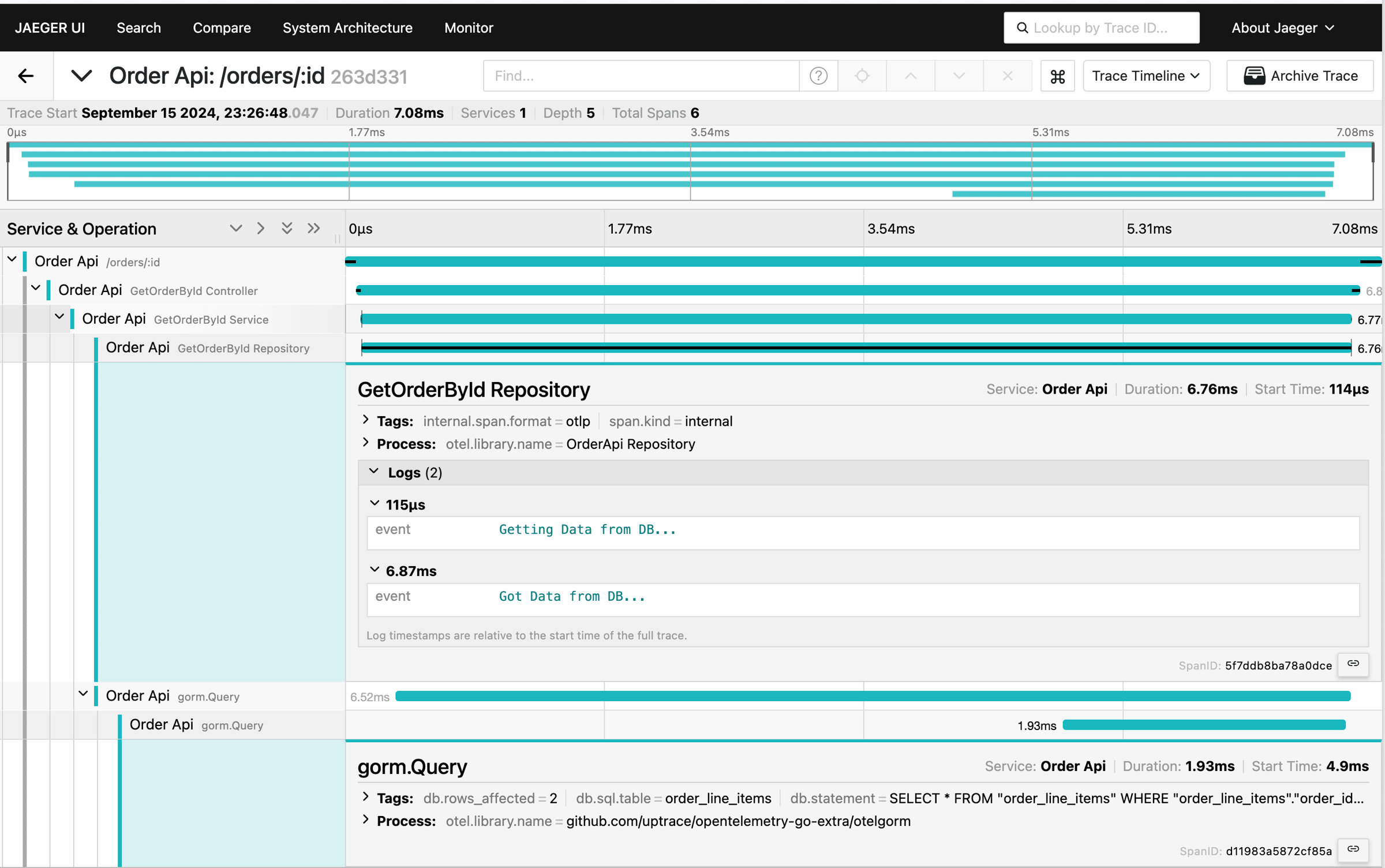The height and width of the screenshot is (868, 1385).
Task: Go to previous match with up chevron icon
Action: 910,76
